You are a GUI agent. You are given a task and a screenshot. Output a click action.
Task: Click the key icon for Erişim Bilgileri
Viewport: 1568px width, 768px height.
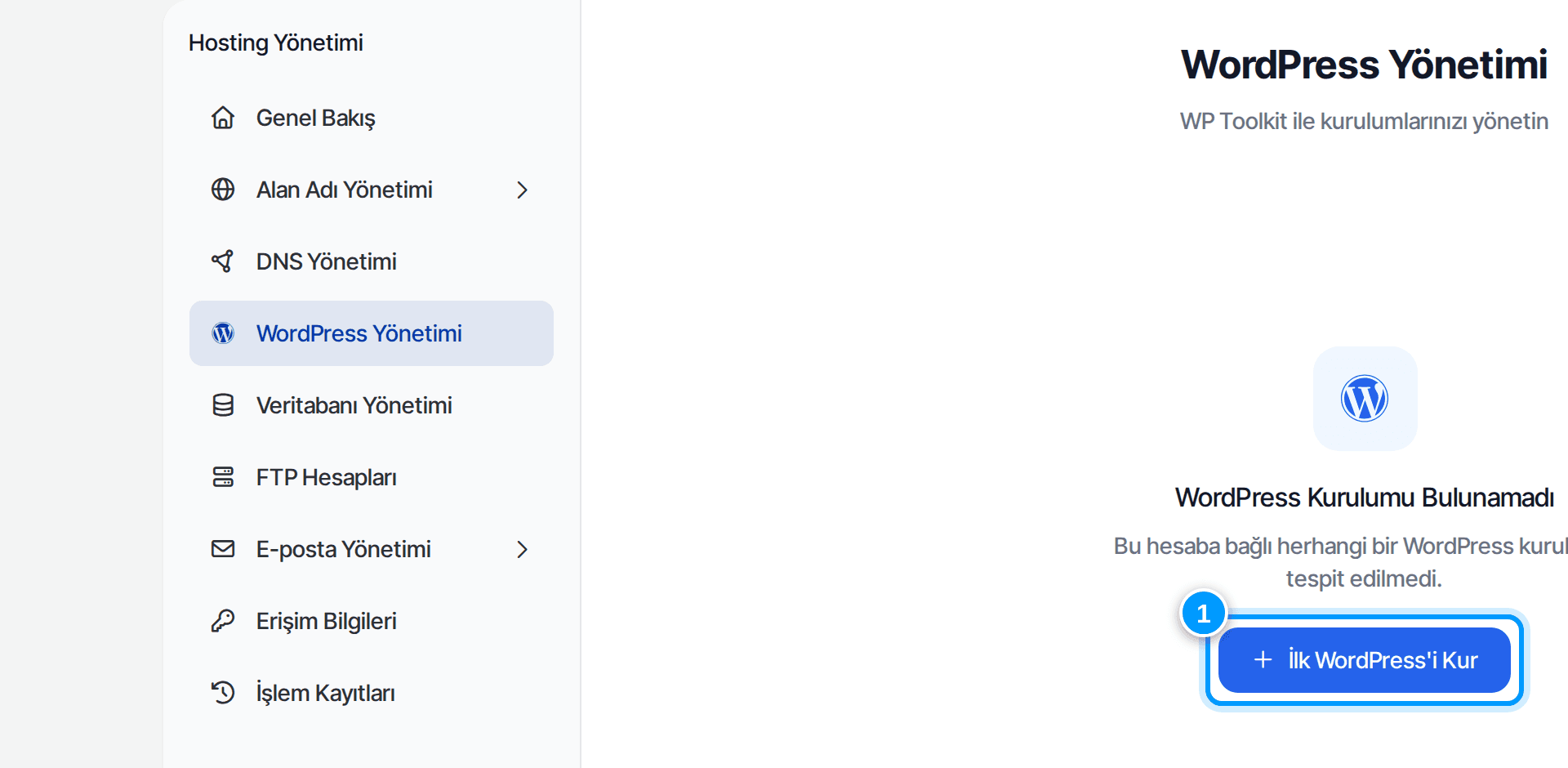[x=223, y=621]
